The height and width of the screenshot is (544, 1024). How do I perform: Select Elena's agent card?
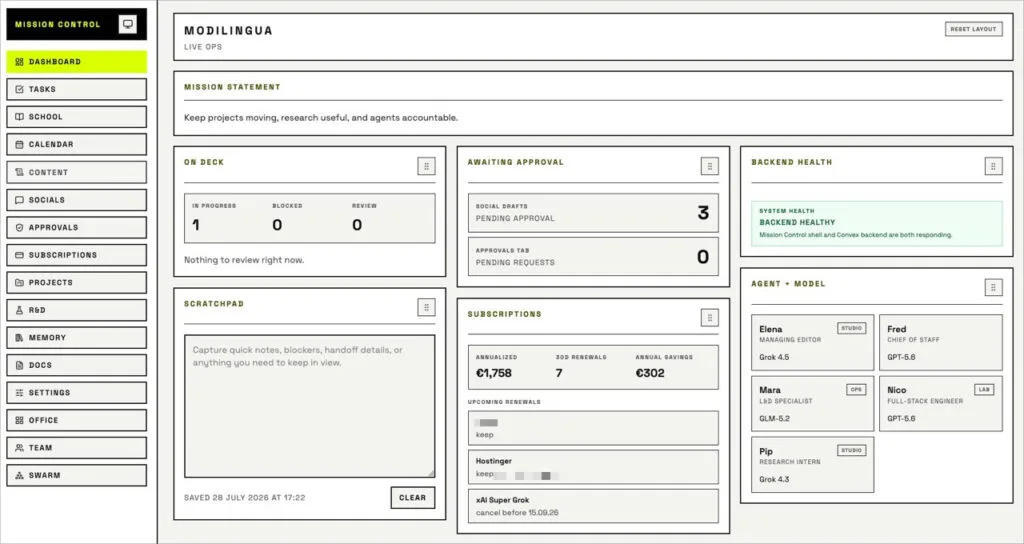[x=812, y=343]
